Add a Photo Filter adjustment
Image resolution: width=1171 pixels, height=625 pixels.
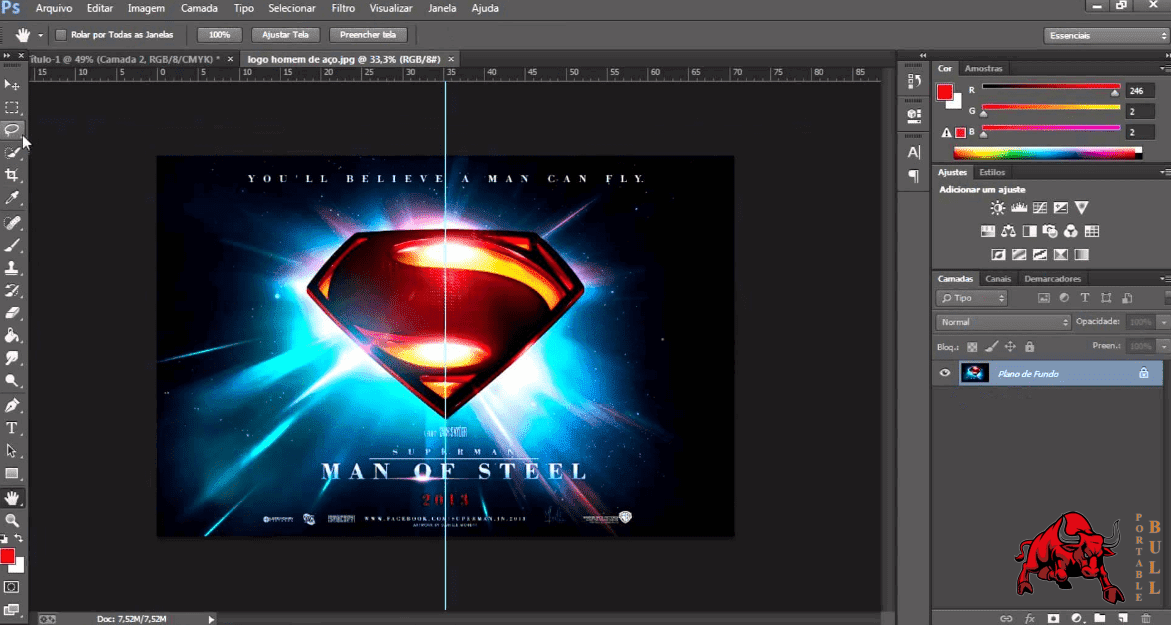pyautogui.click(x=1050, y=231)
